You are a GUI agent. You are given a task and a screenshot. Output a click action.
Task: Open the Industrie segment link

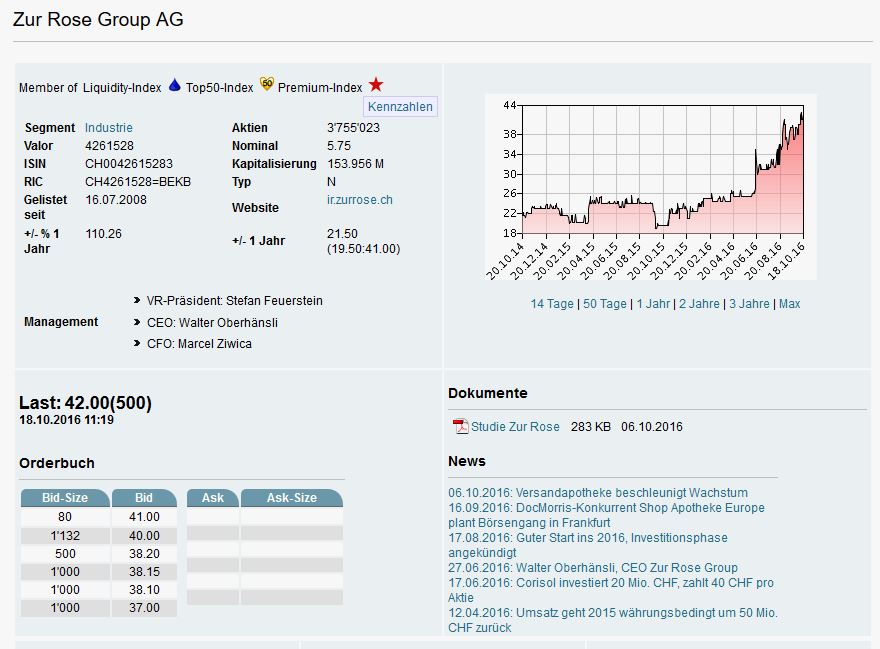[109, 127]
